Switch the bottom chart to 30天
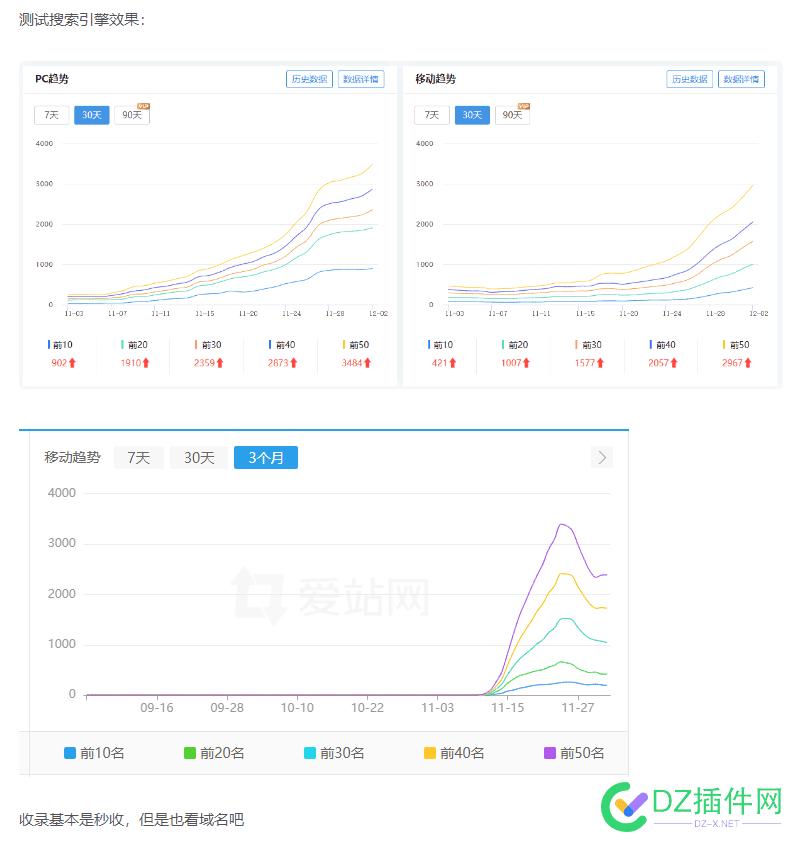The image size is (801, 847). (199, 458)
